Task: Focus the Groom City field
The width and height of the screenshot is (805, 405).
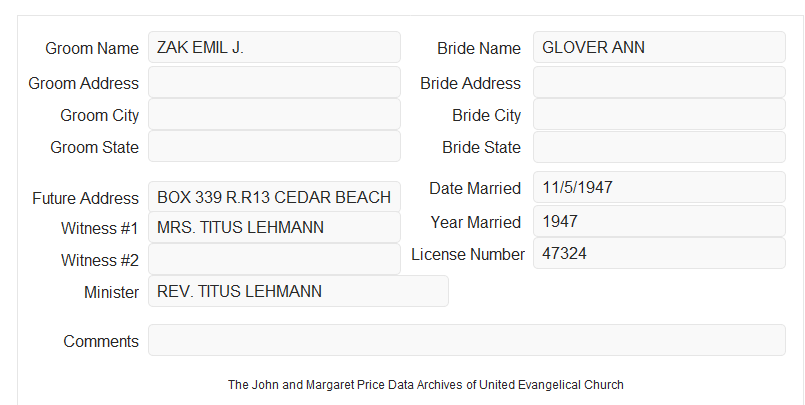Action: (274, 114)
